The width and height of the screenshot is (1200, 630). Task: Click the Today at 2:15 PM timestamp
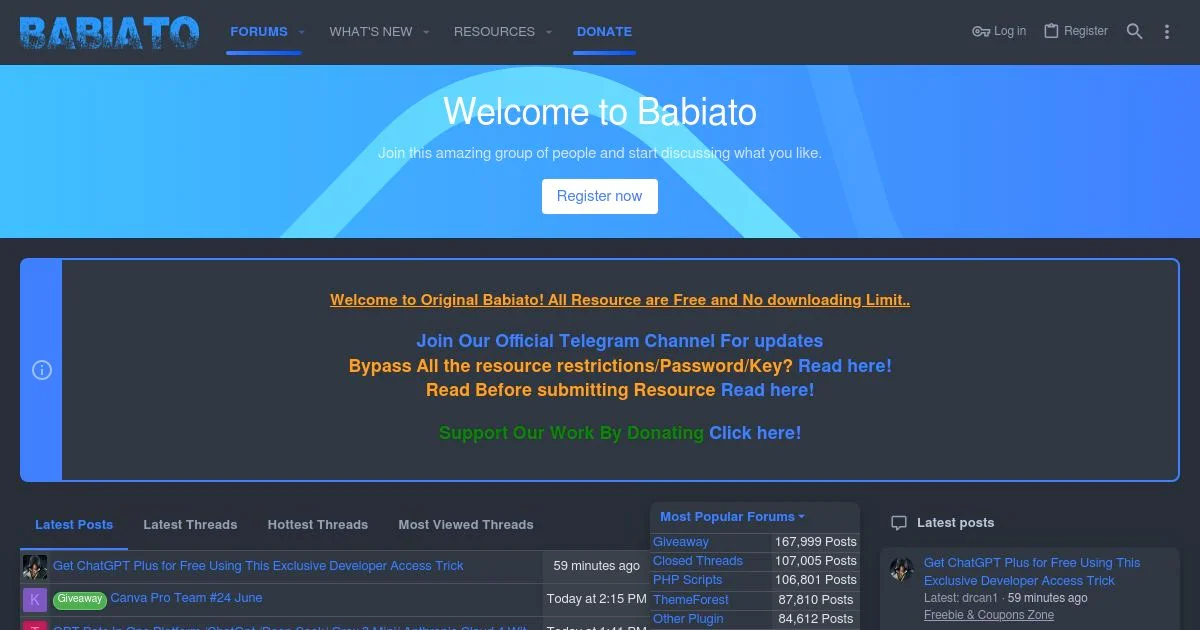coord(597,599)
